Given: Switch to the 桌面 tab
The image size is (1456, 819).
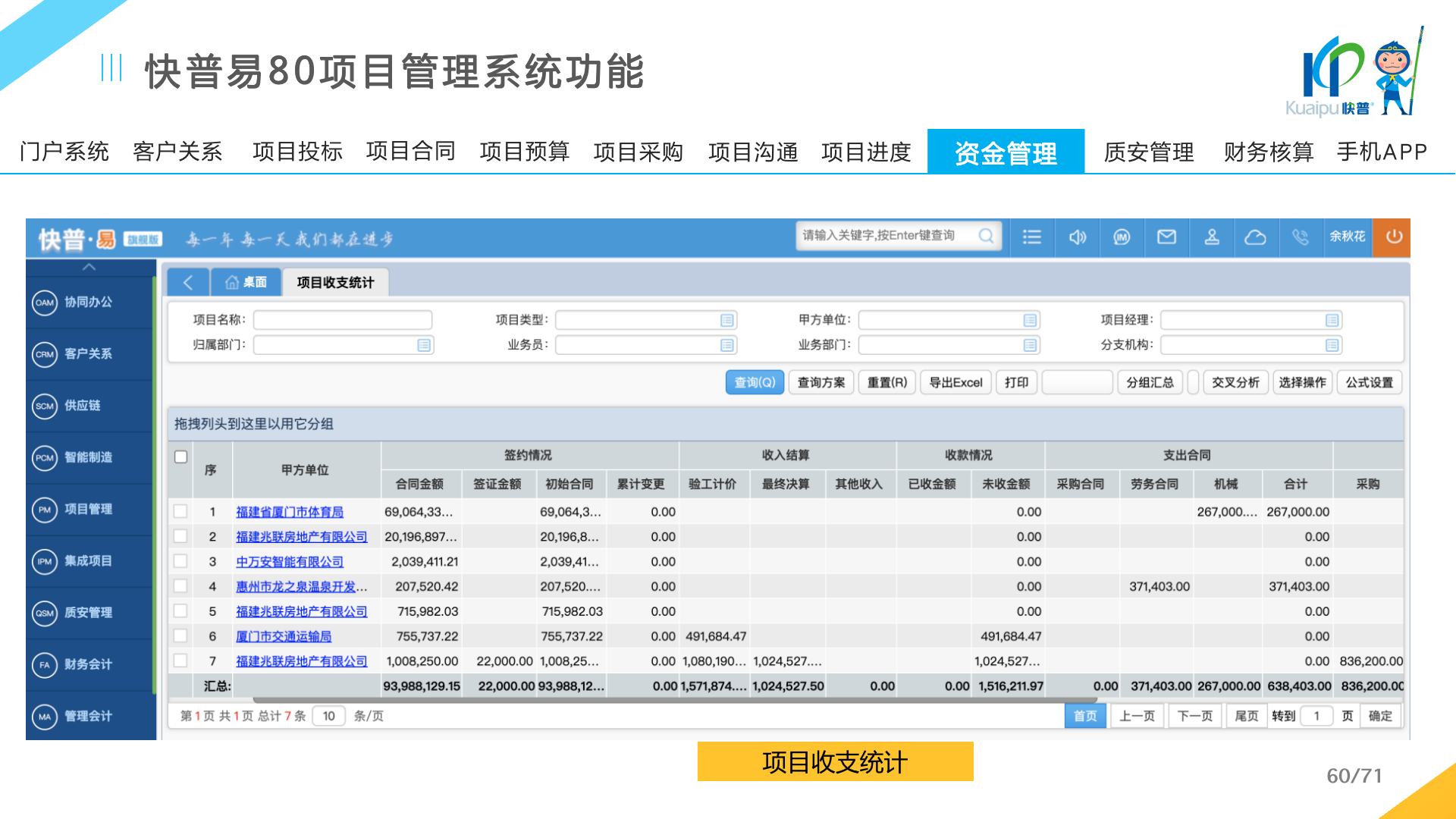Looking at the screenshot, I should (246, 282).
